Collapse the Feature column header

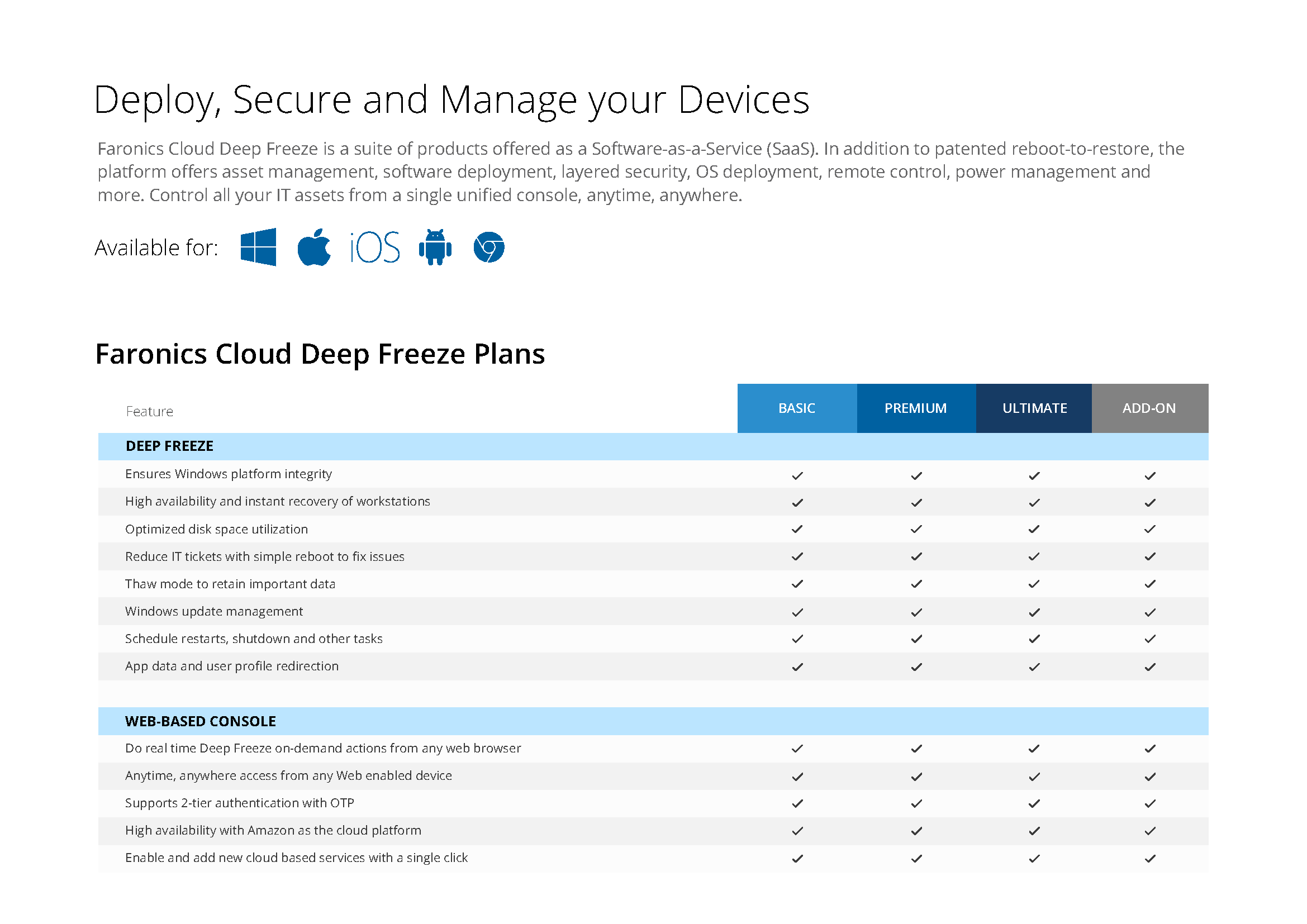pyautogui.click(x=150, y=411)
